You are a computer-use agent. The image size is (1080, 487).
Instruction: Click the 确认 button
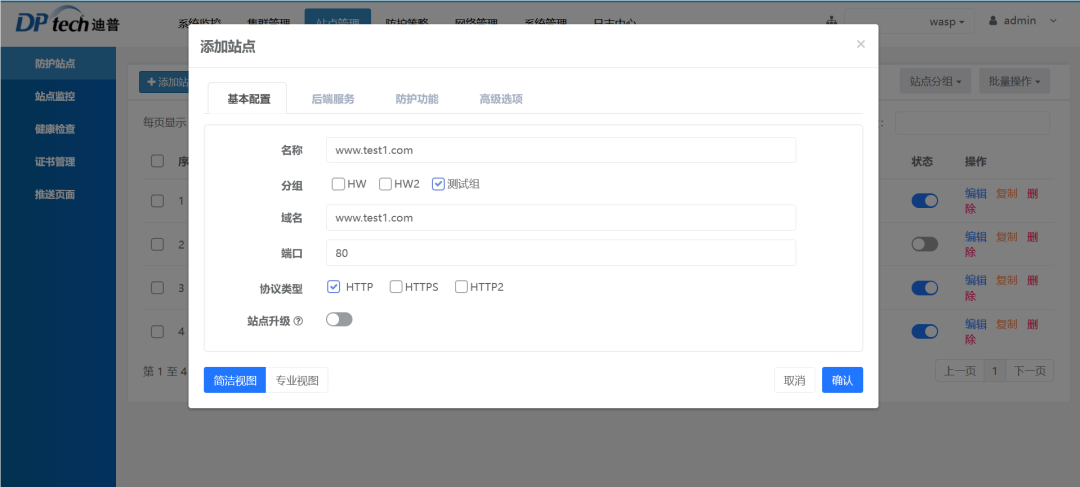(842, 380)
